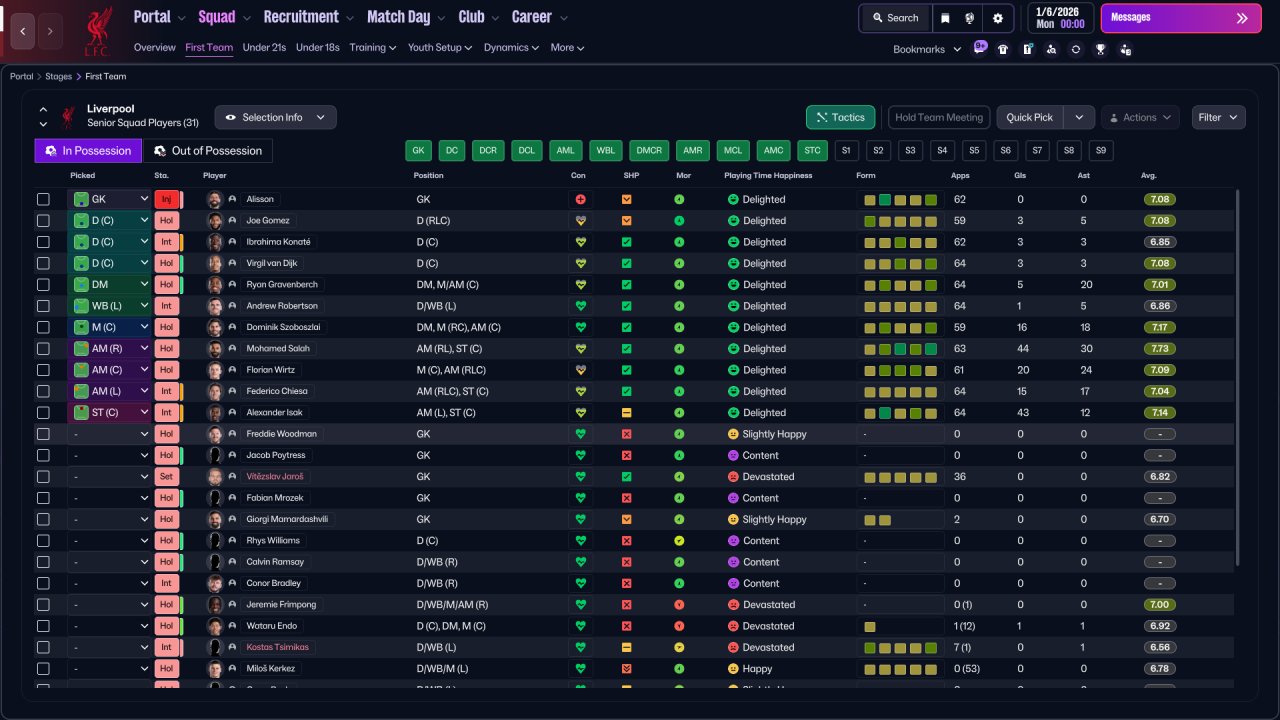
Task: Open Alexander Isak's ST (C) picked dropdown
Action: tap(110, 413)
